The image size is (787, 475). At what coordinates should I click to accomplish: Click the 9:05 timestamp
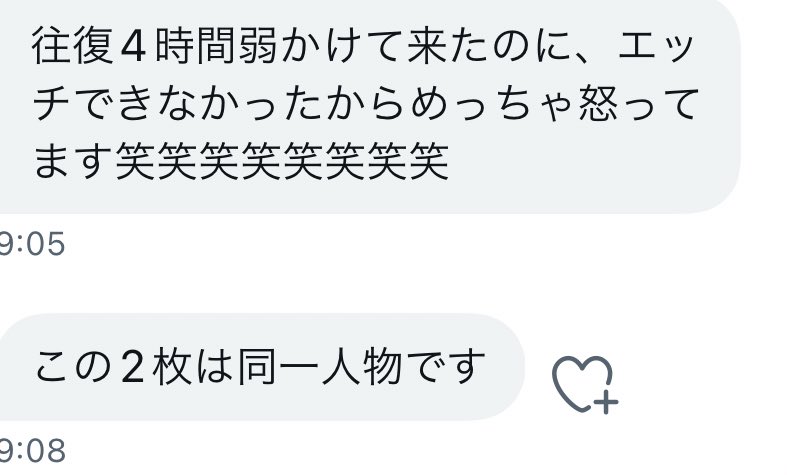[x=32, y=244]
